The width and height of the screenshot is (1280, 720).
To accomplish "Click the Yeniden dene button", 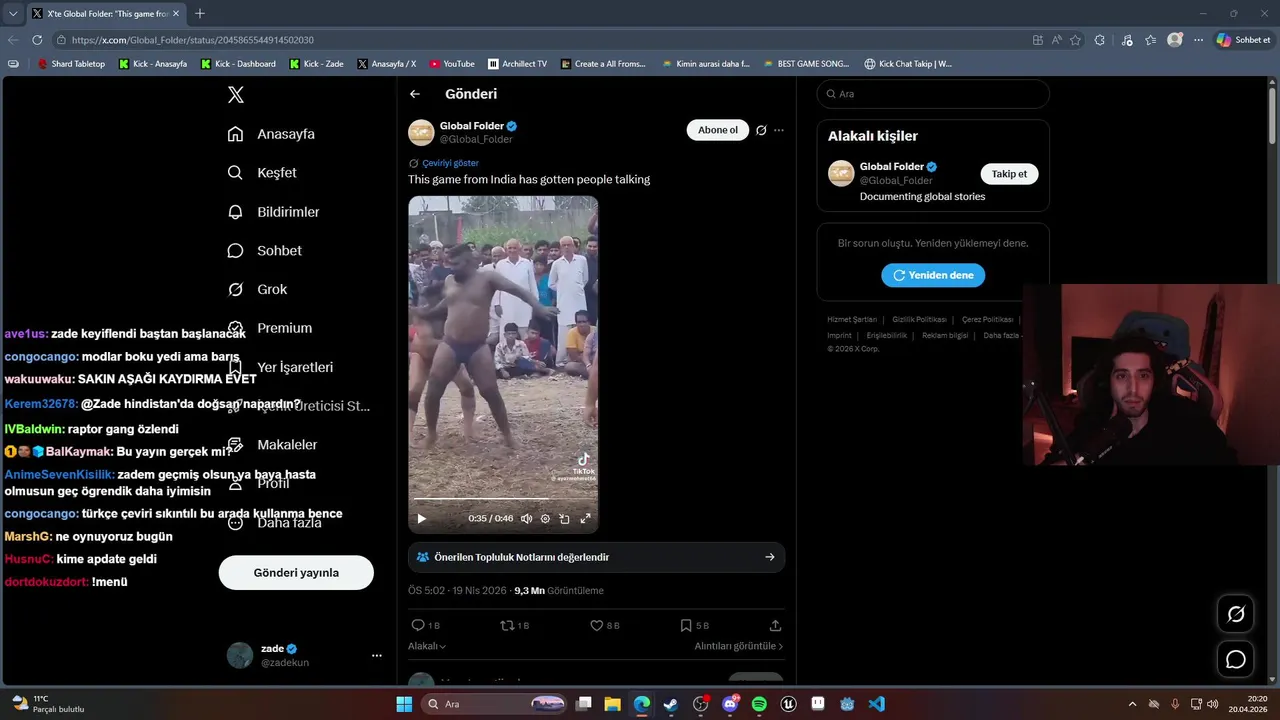I will point(933,275).
